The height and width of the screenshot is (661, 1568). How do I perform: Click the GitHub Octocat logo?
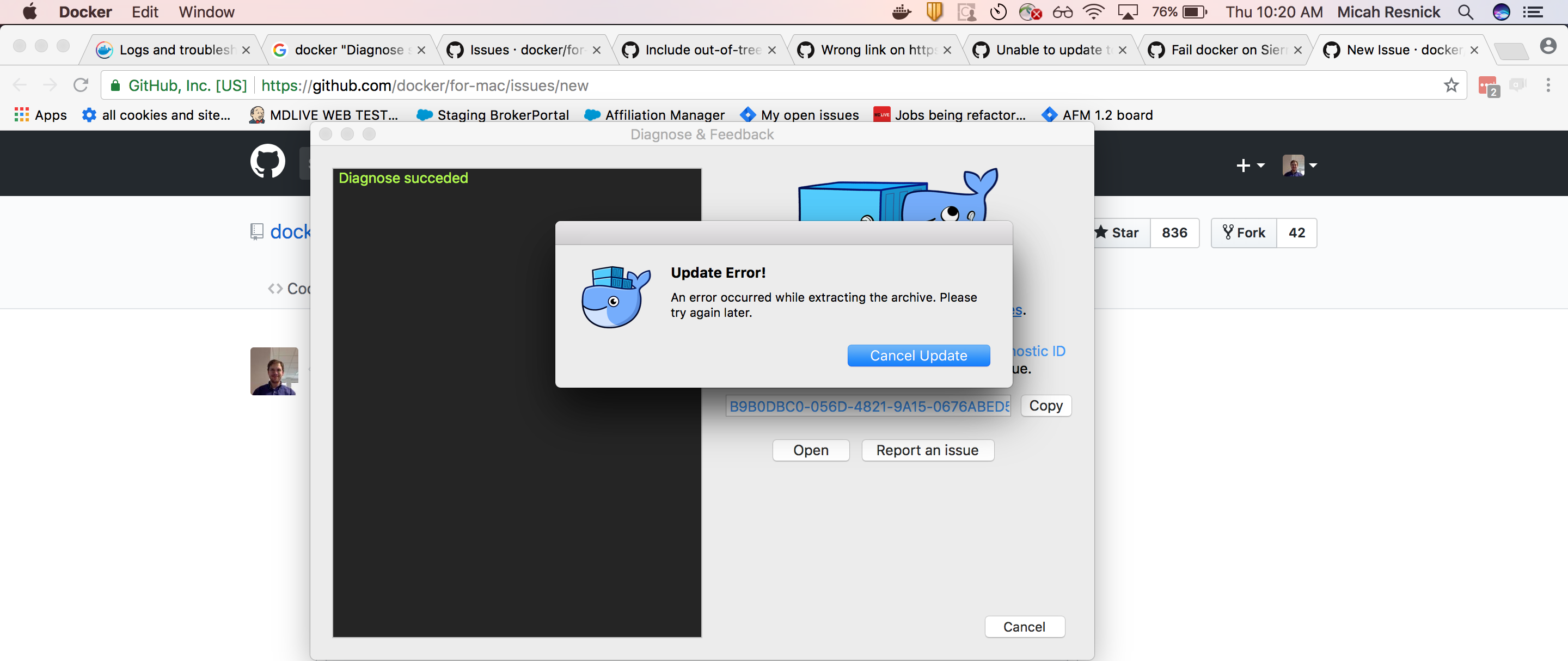click(268, 162)
